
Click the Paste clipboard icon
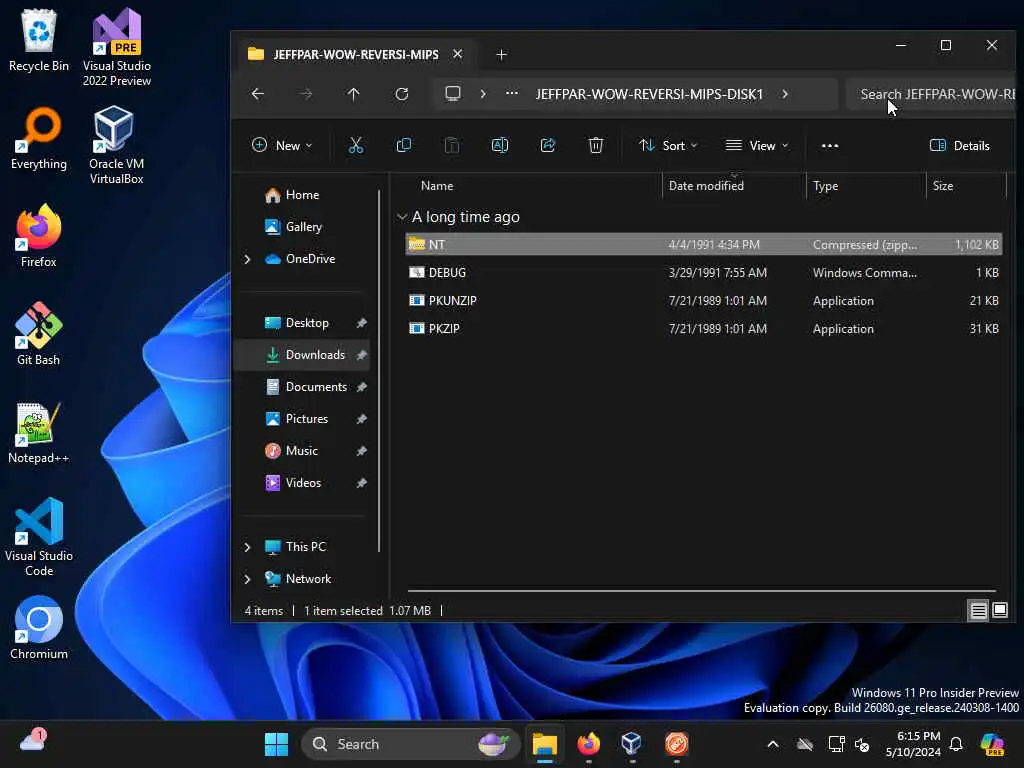[452, 146]
